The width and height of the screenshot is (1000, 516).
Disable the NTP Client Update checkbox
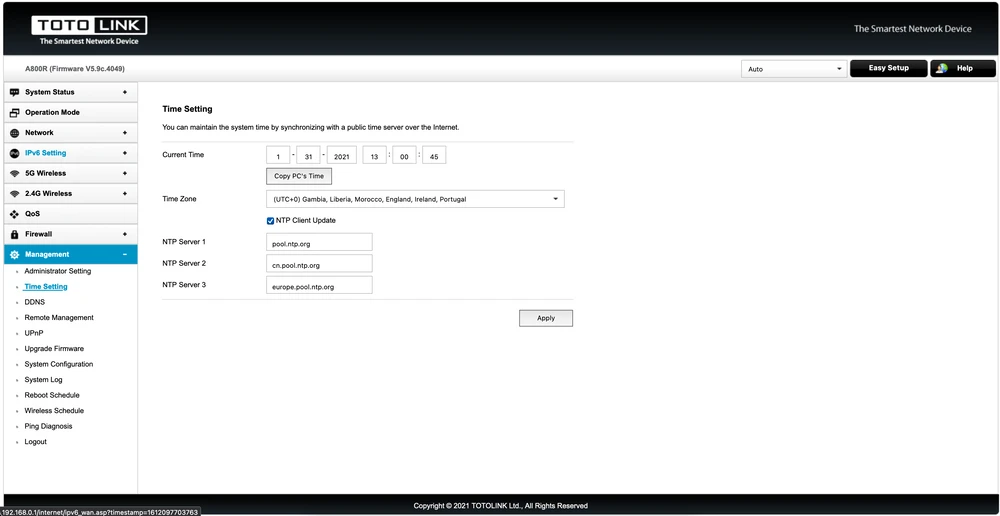[x=270, y=220]
